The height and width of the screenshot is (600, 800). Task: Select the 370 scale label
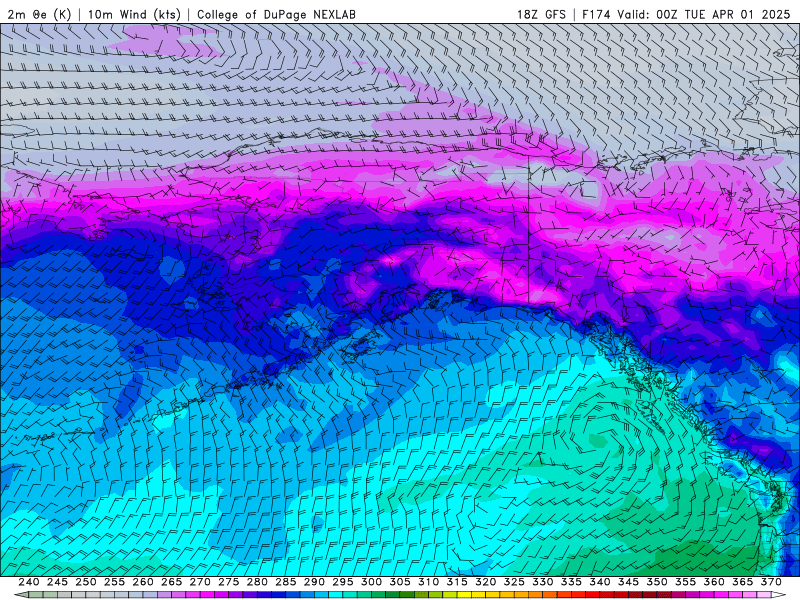771,582
